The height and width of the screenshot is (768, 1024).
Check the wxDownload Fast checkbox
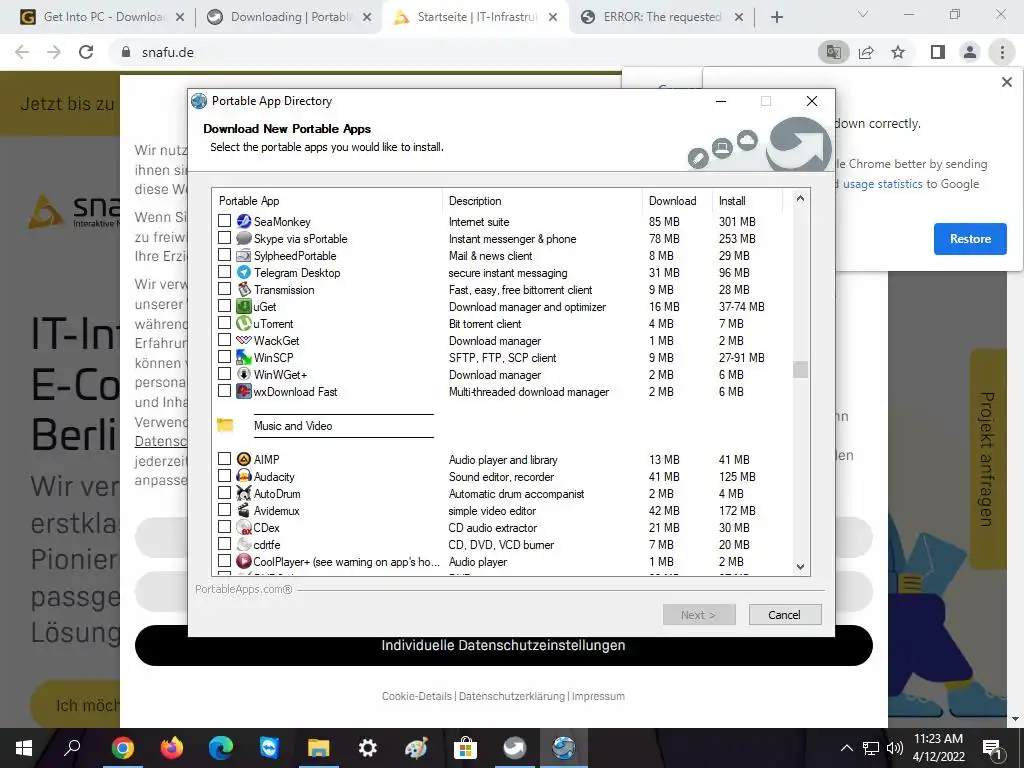click(224, 391)
